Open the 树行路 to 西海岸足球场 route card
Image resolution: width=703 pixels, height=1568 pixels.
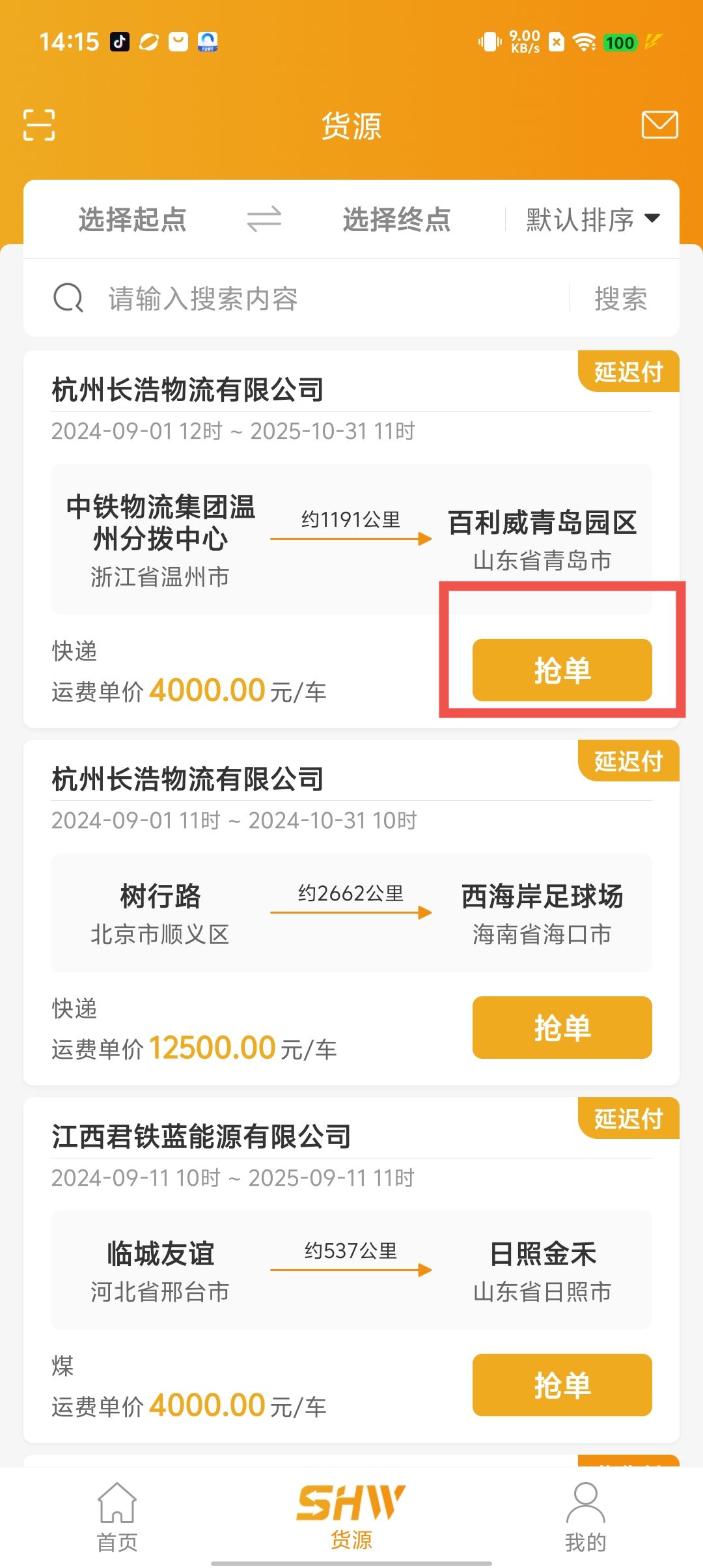(x=351, y=913)
